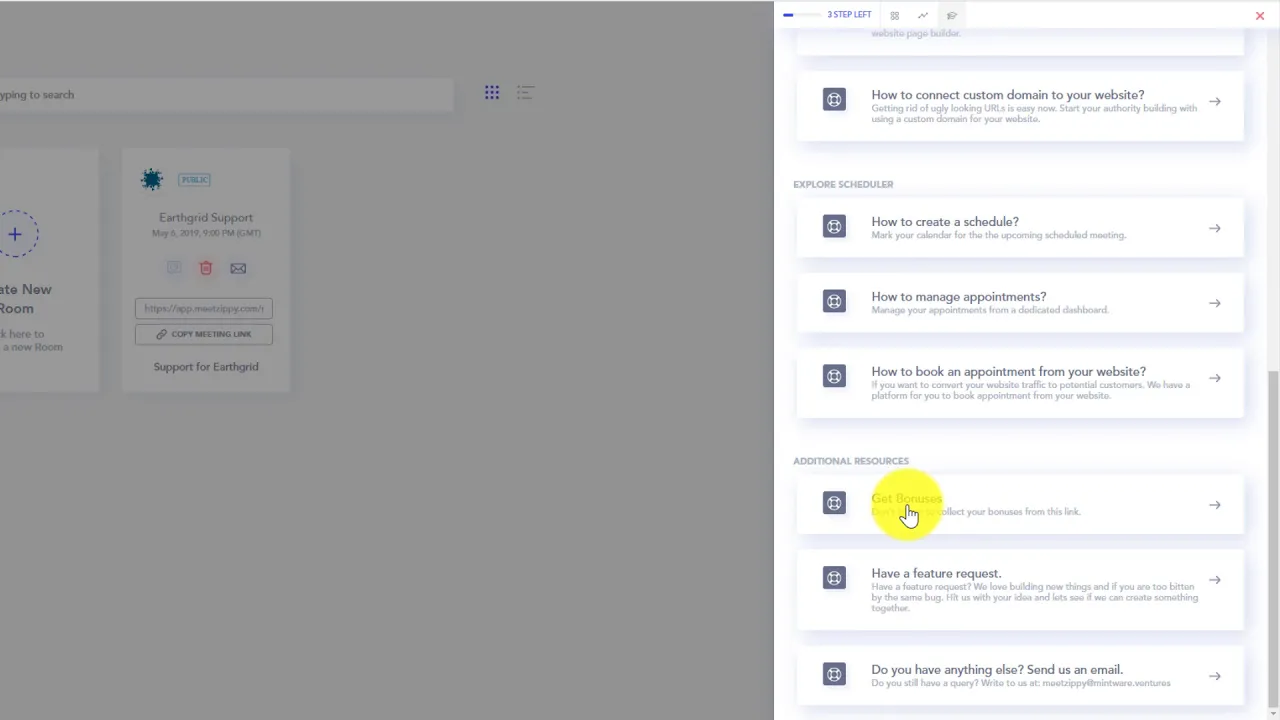Click 'Support for Earthgrid' description text
Image resolution: width=1280 pixels, height=720 pixels.
pyautogui.click(x=206, y=367)
